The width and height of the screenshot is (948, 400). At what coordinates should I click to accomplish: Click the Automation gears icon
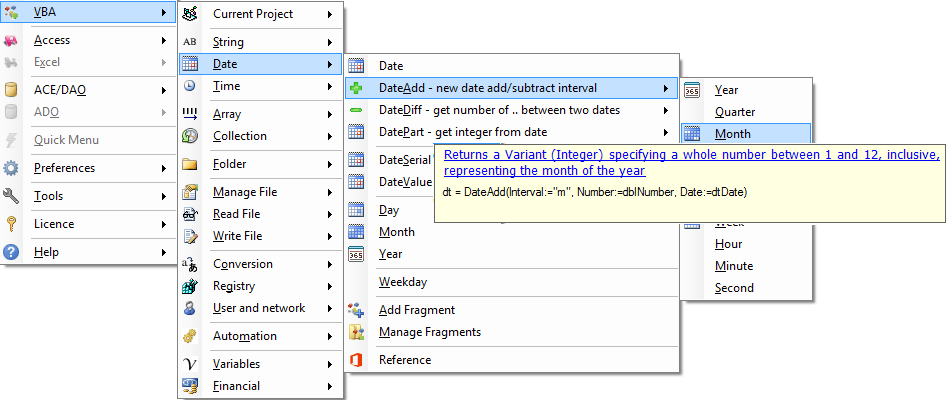tap(190, 336)
